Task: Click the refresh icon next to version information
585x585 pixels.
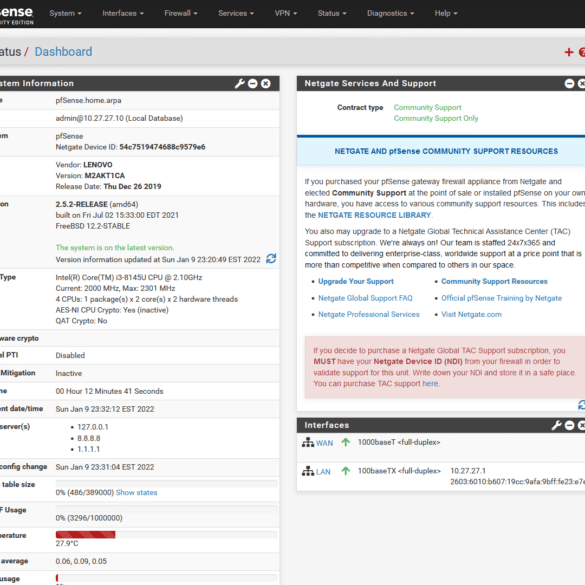Action: (x=271, y=259)
